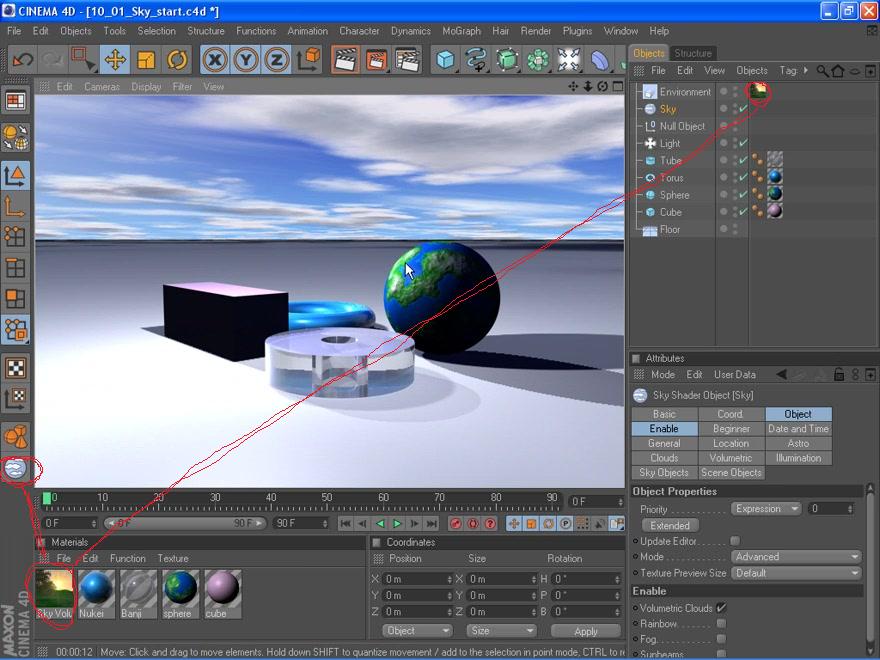
Task: Add a Cube primitive object
Action: 446,59
